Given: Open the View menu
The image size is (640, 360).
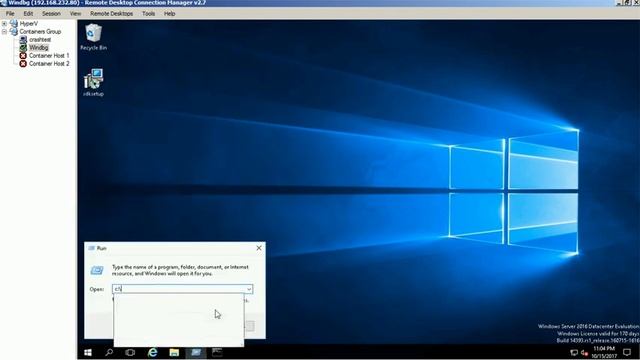Looking at the screenshot, I should [x=76, y=13].
